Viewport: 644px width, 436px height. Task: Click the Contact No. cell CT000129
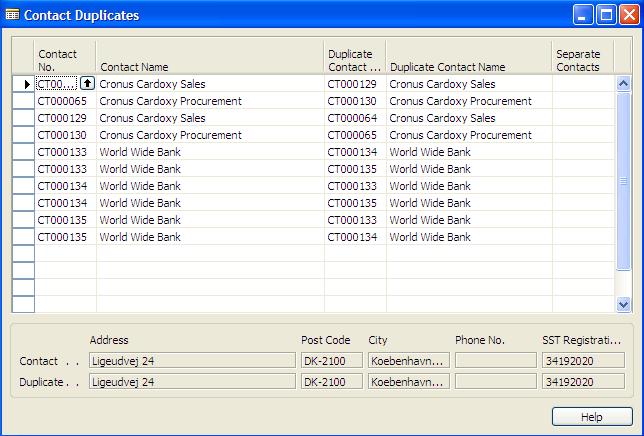pos(65,118)
